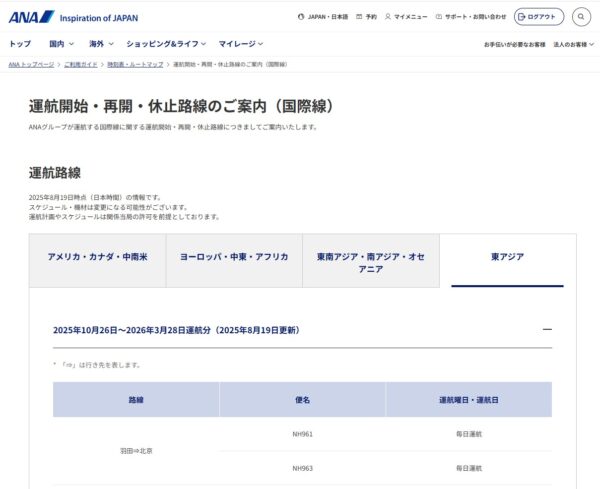The image size is (600, 489).
Task: Expand the 国内 navigation dropdown
Action: (62, 44)
